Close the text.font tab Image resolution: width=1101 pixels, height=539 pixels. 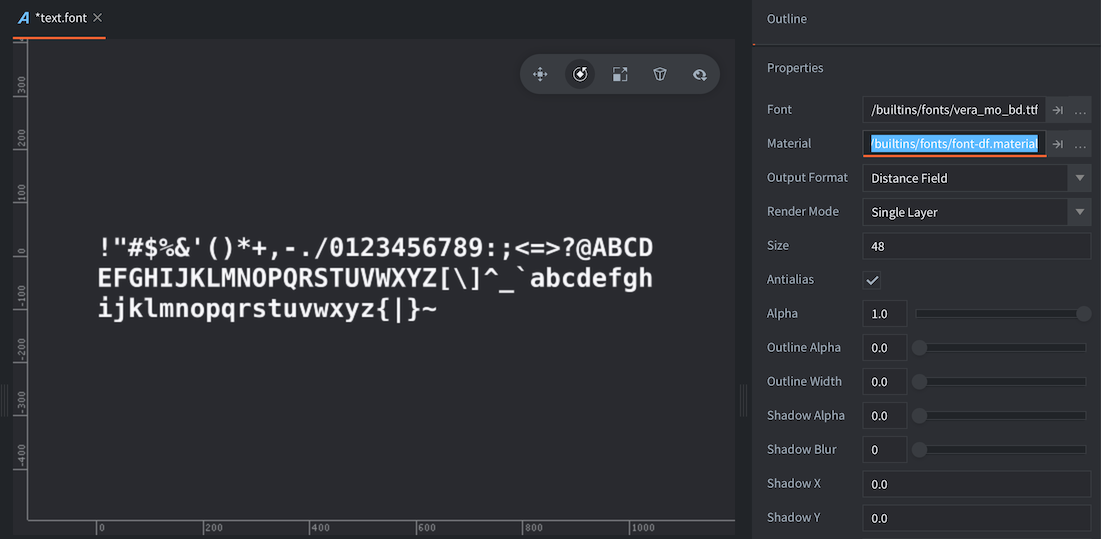[x=98, y=18]
